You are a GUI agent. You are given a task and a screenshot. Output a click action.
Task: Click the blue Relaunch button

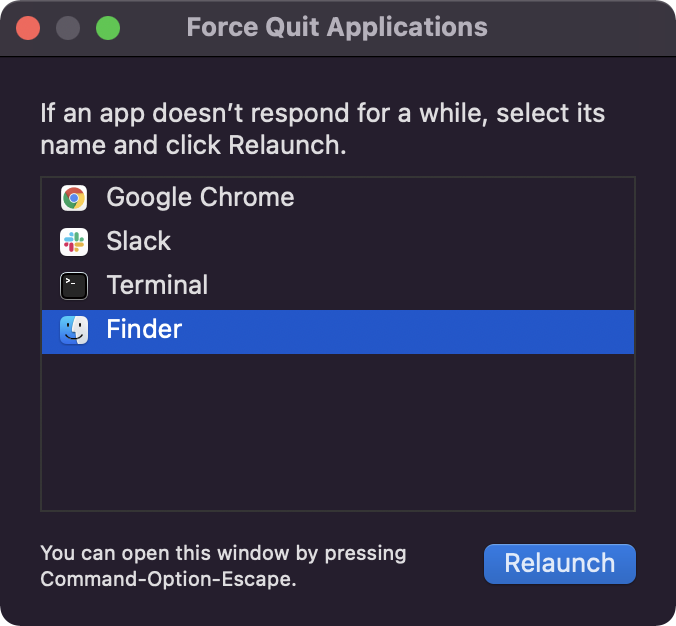pos(560,563)
